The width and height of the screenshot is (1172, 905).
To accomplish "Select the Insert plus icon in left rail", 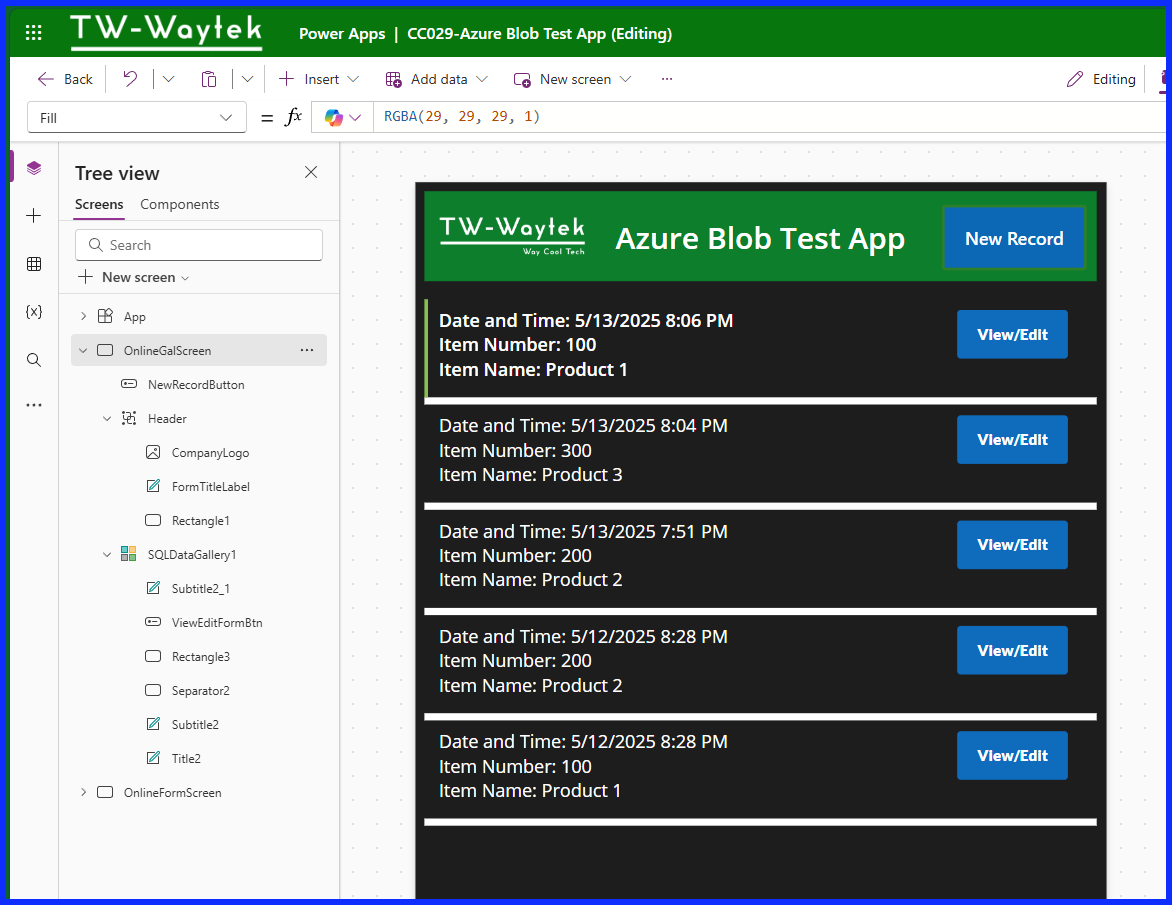I will 33,215.
